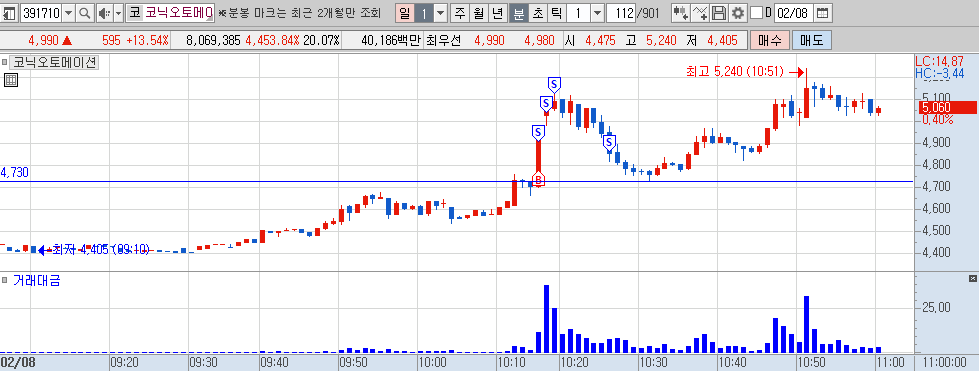The image size is (979, 371).
Task: Open the calendar date picker icon
Action: pos(823,12)
